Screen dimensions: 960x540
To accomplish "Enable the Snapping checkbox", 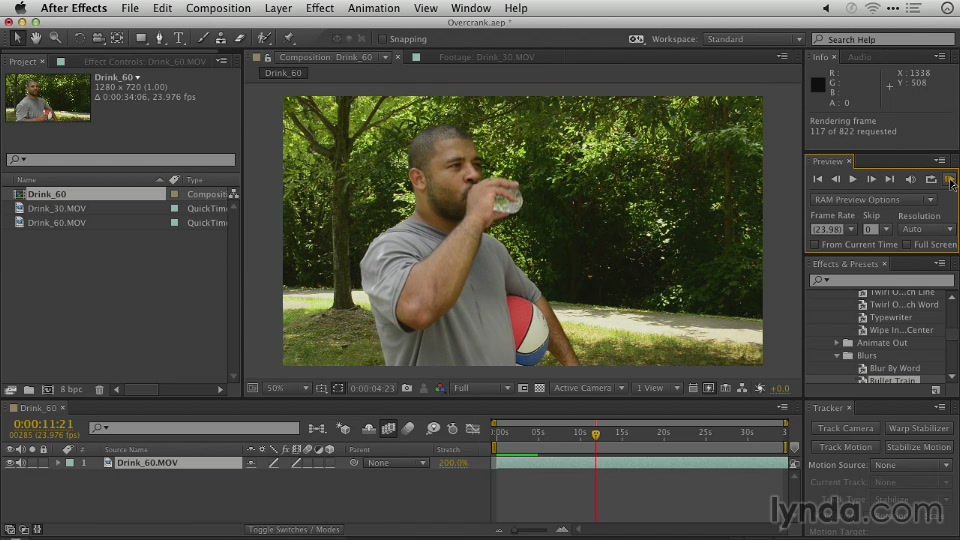I will [383, 39].
